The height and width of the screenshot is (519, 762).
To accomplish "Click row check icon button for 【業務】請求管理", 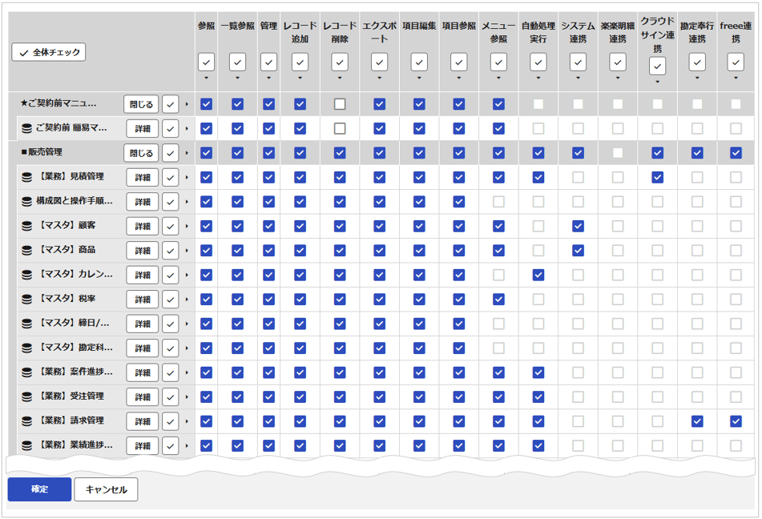I will click(x=170, y=421).
